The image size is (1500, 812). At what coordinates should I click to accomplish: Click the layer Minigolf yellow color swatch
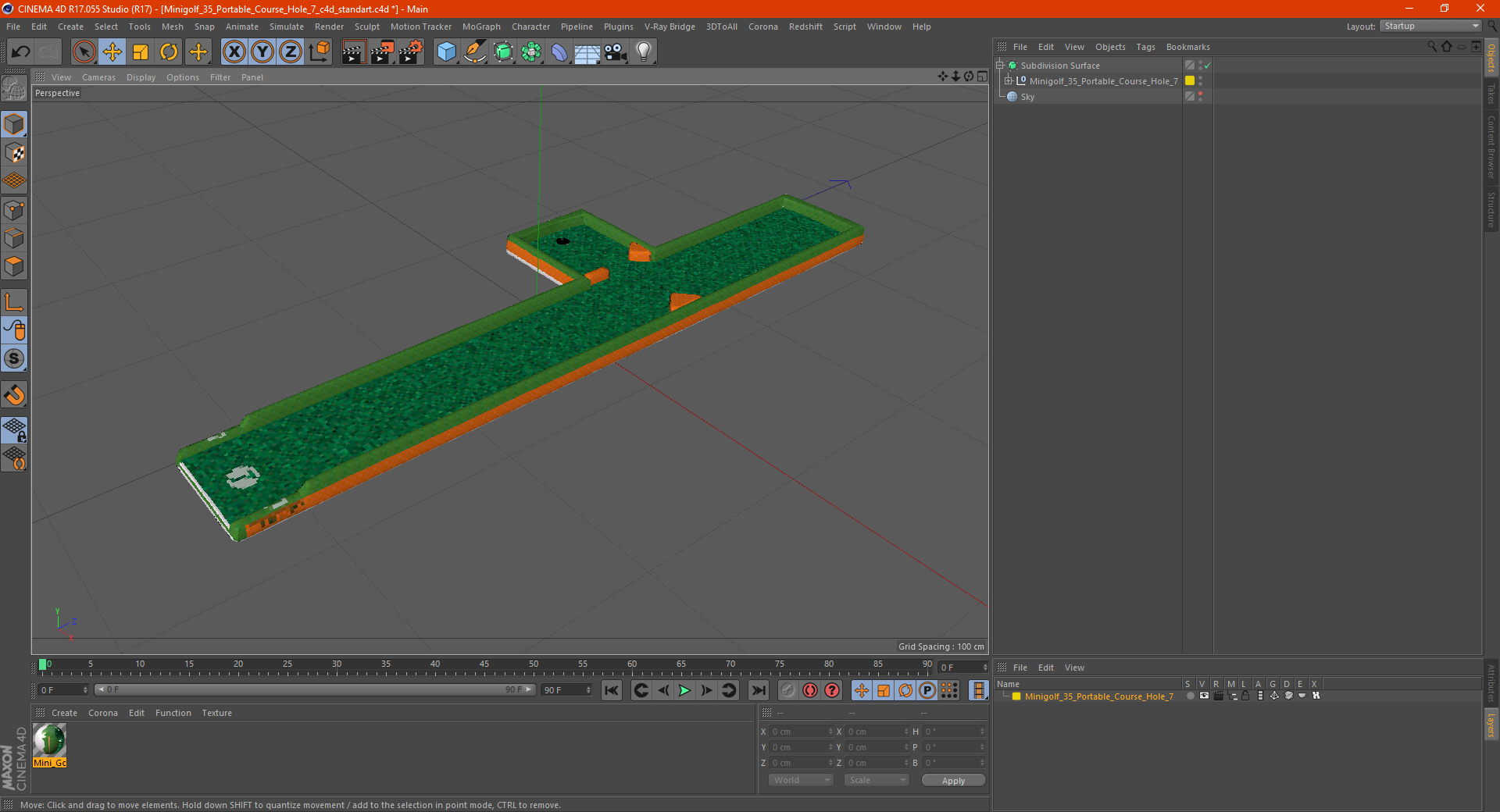1016,696
